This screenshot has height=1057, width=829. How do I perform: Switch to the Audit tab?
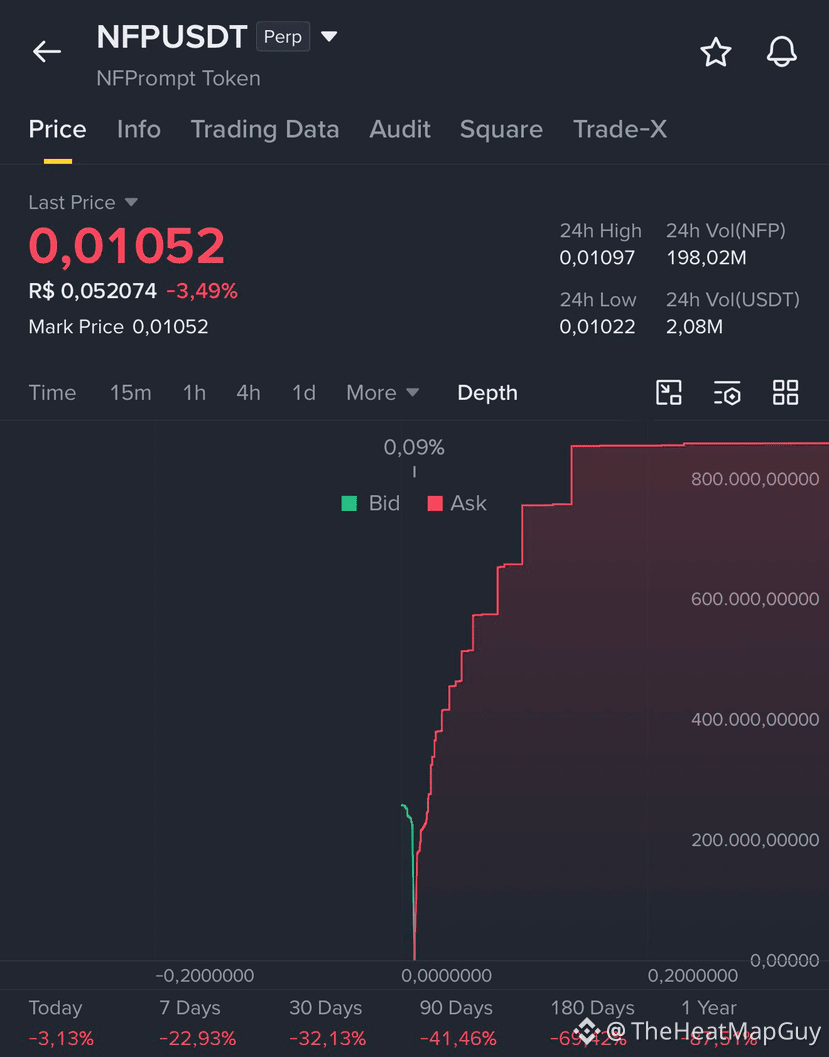point(400,129)
